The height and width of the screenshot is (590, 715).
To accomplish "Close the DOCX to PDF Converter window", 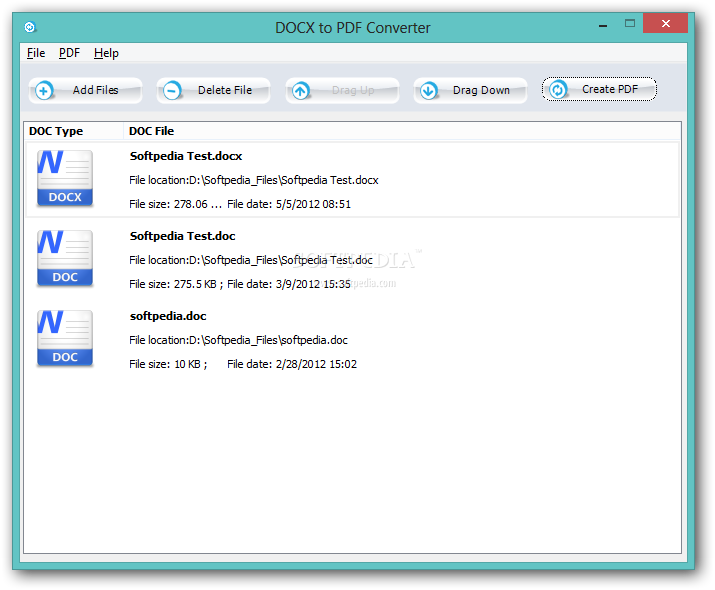I will point(665,23).
